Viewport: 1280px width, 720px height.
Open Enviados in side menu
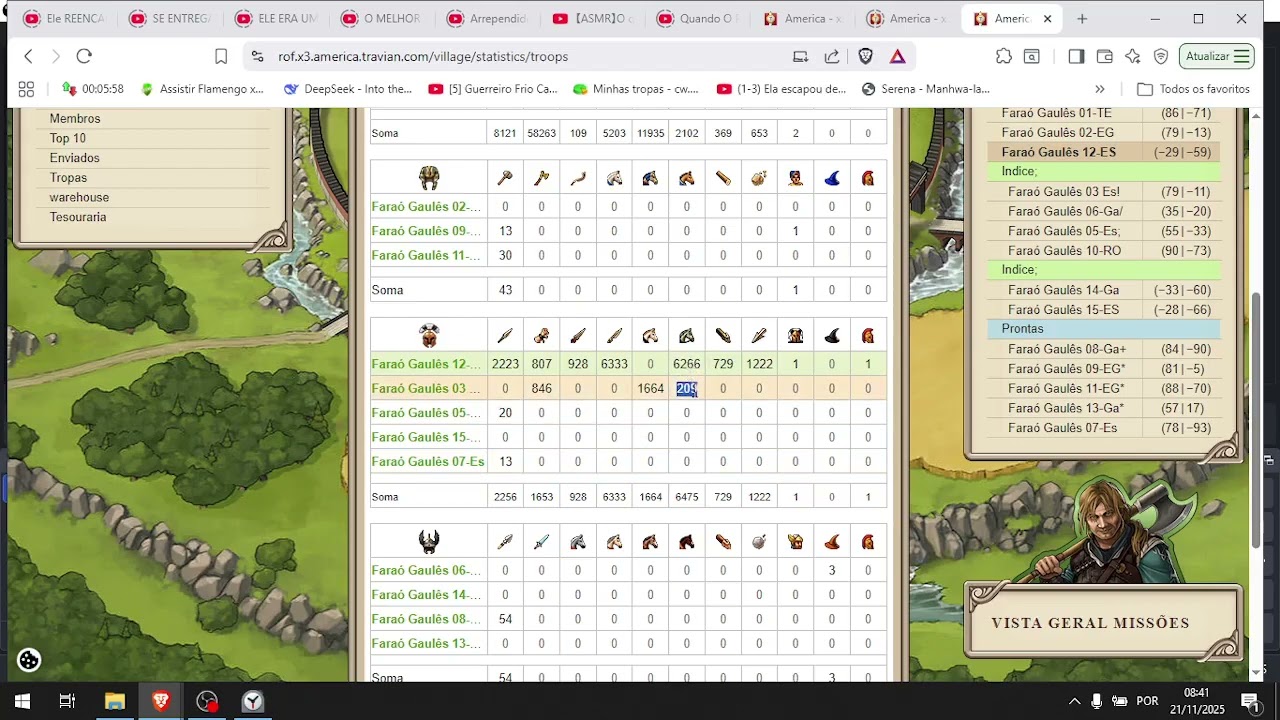[x=75, y=158]
